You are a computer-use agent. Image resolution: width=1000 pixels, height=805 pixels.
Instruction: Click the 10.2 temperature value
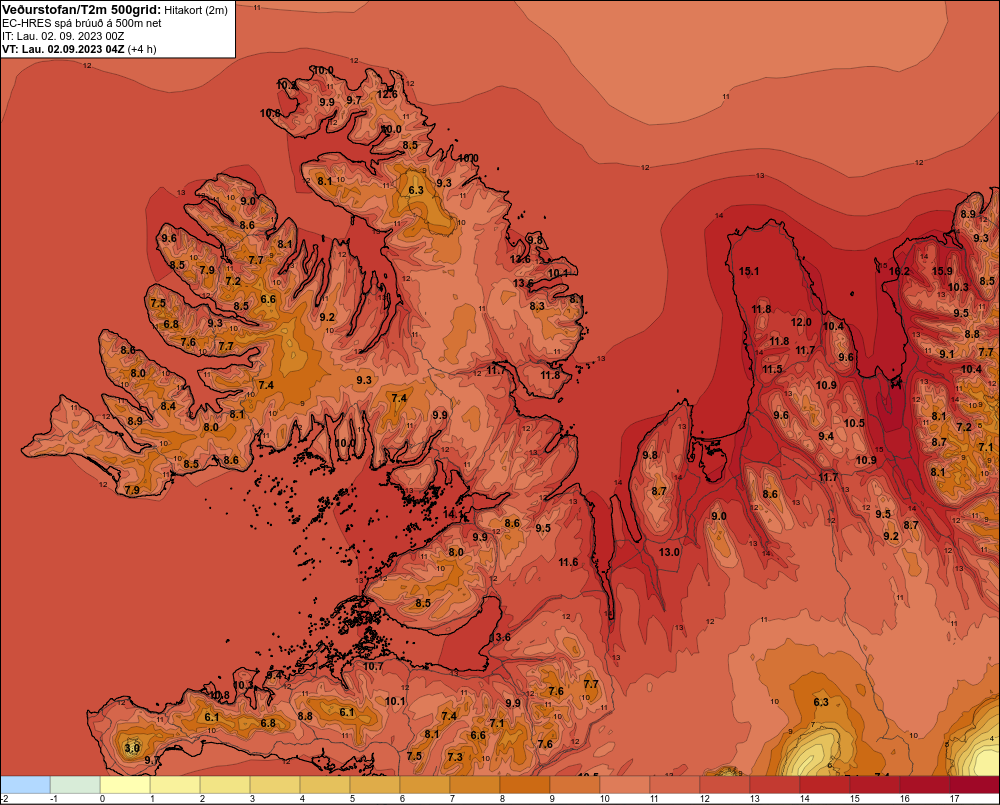[286, 85]
